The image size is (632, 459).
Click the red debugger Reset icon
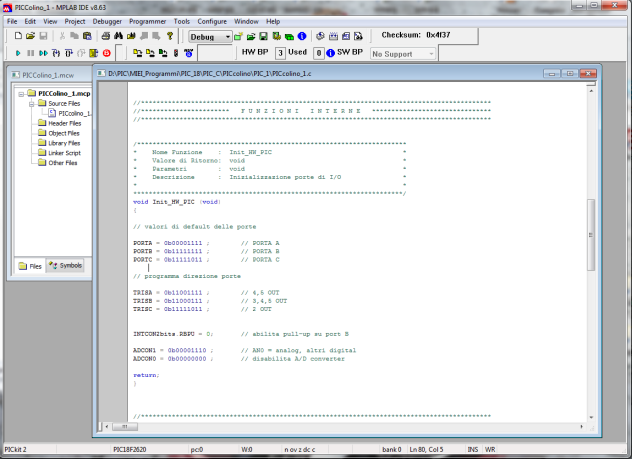pos(107,52)
